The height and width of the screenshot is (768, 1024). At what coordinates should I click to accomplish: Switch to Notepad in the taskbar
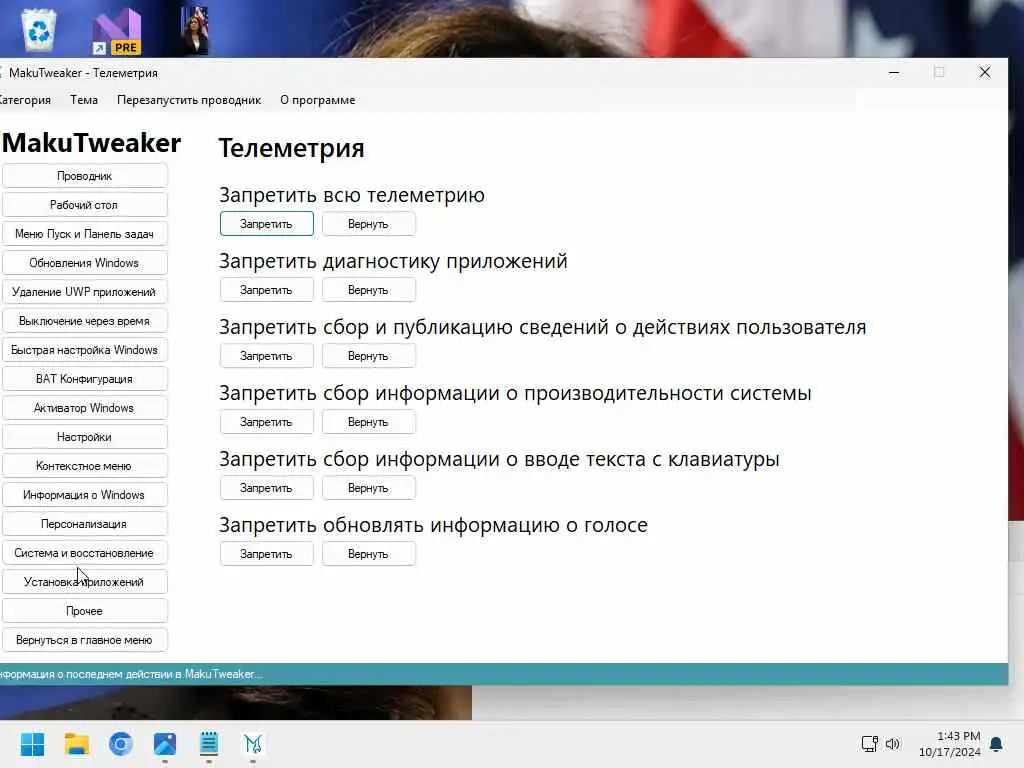click(209, 744)
